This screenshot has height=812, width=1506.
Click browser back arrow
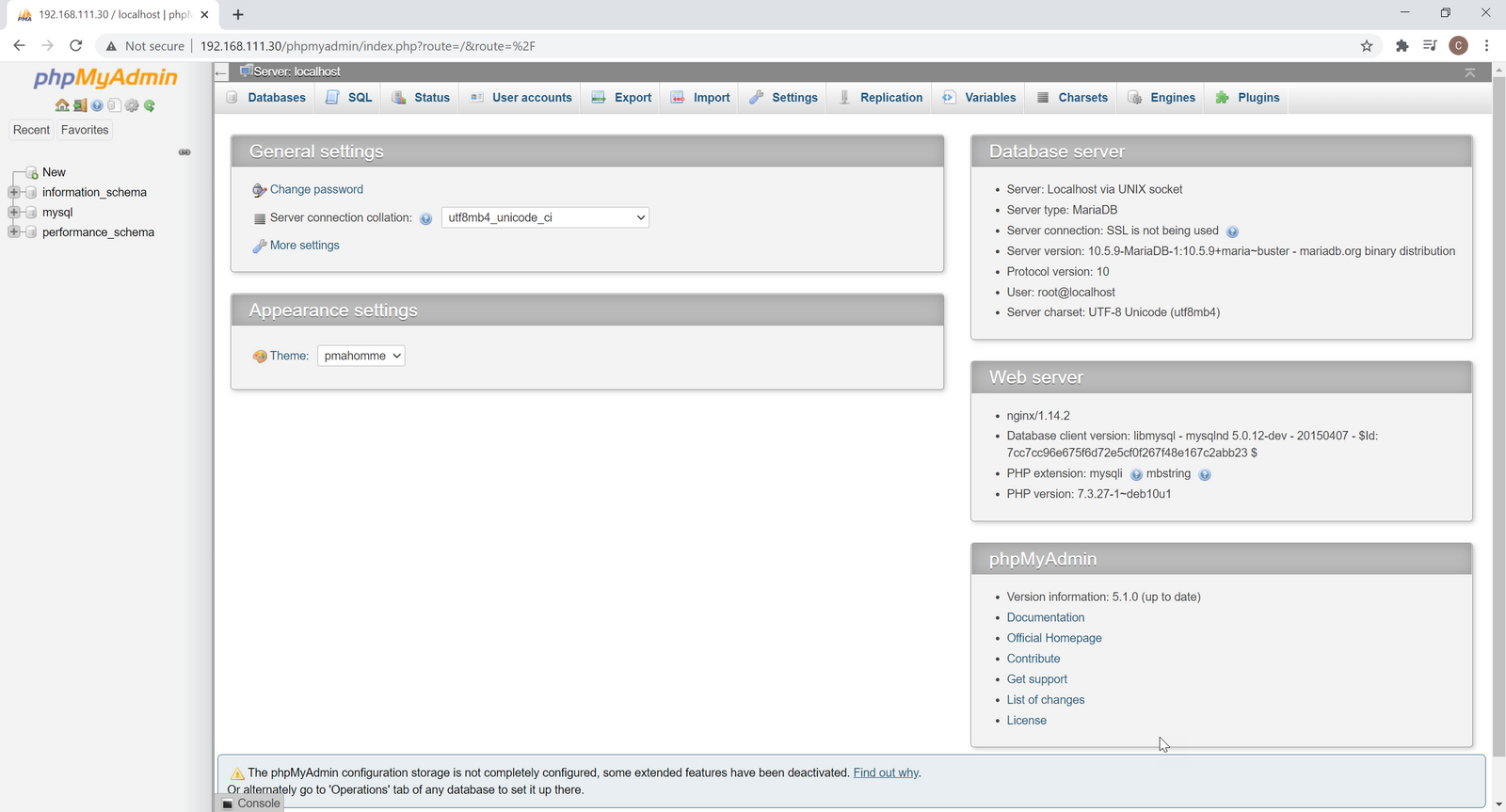[x=19, y=45]
